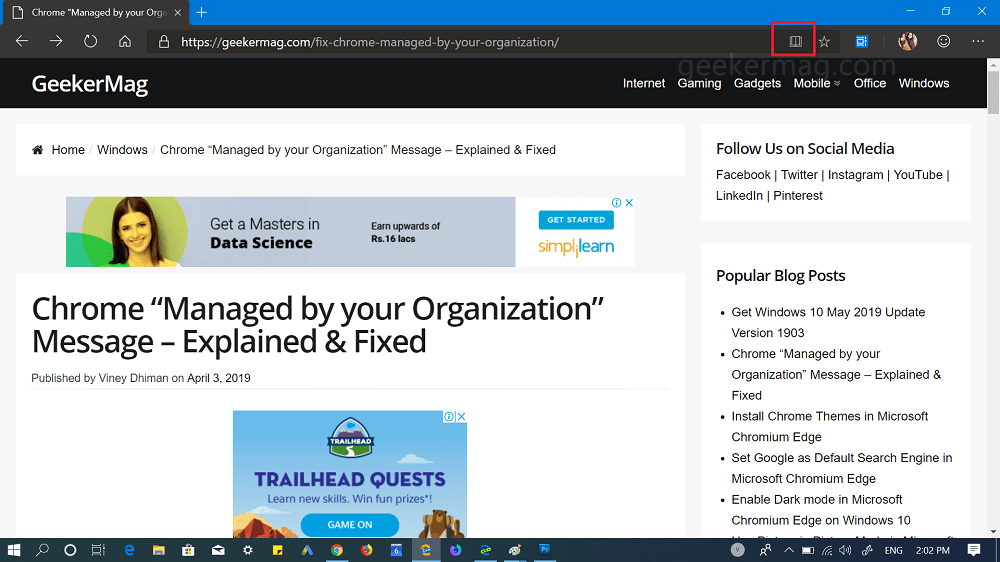Open the LinkedIn social link
This screenshot has width=1000, height=562.
coord(739,196)
